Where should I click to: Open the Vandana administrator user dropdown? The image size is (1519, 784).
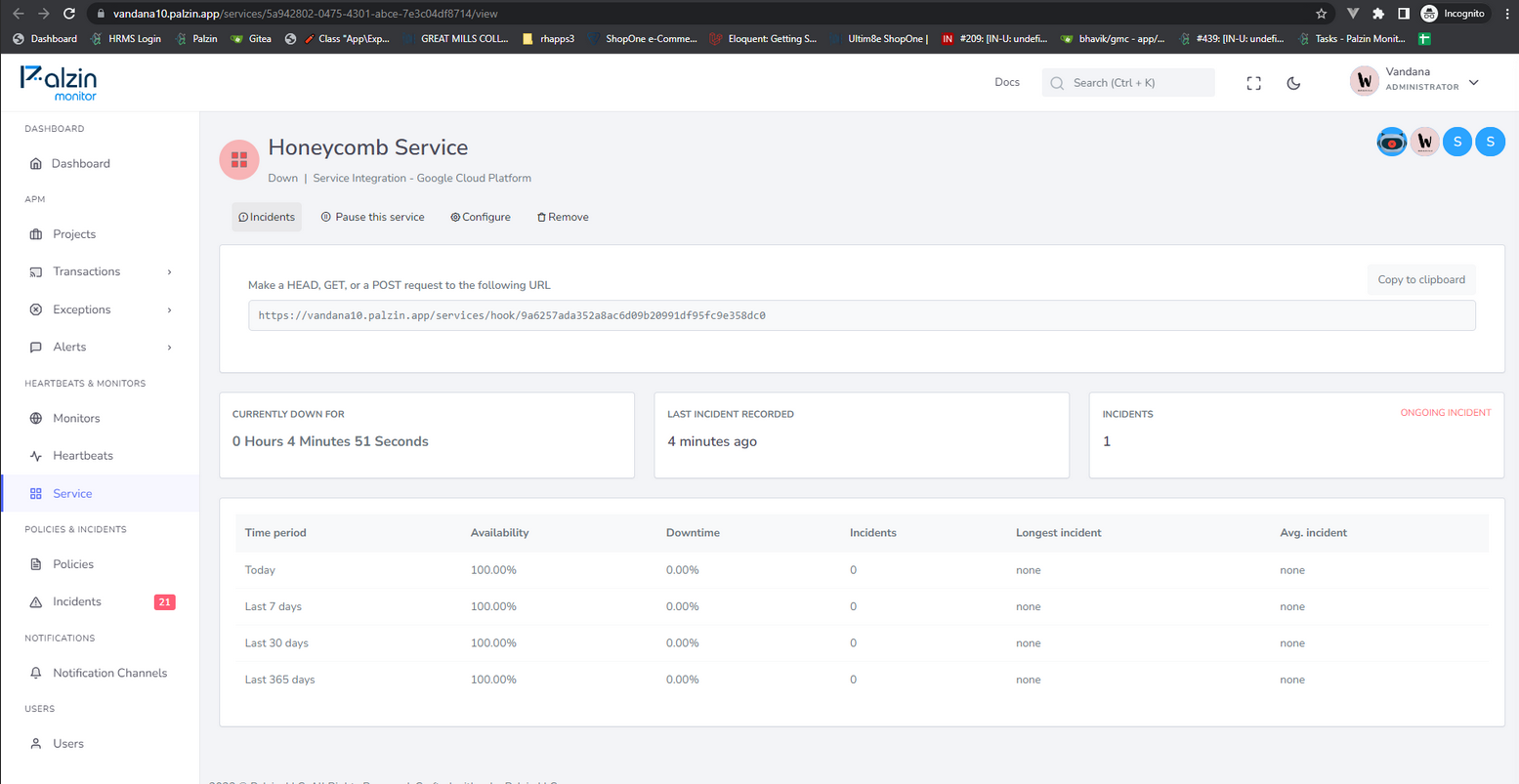(x=1414, y=82)
